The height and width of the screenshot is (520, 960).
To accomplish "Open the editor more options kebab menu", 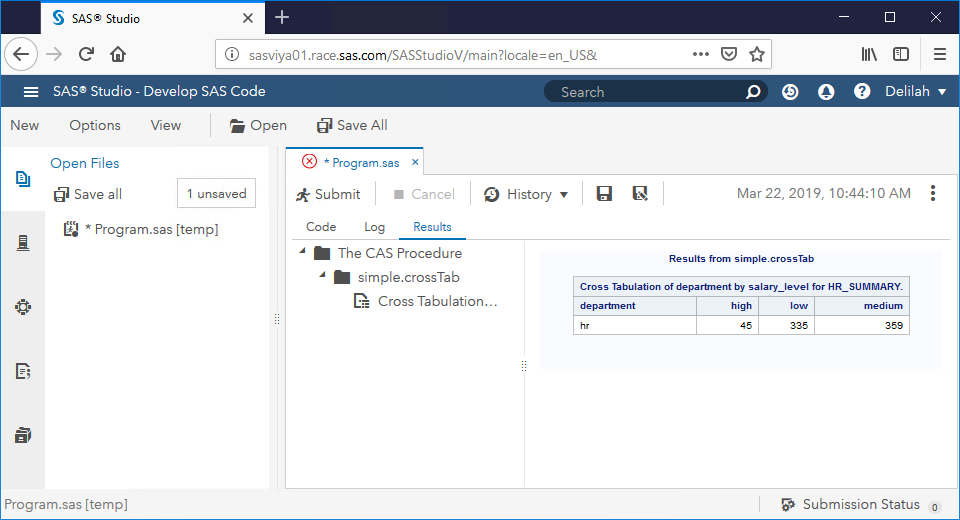I will [933, 194].
